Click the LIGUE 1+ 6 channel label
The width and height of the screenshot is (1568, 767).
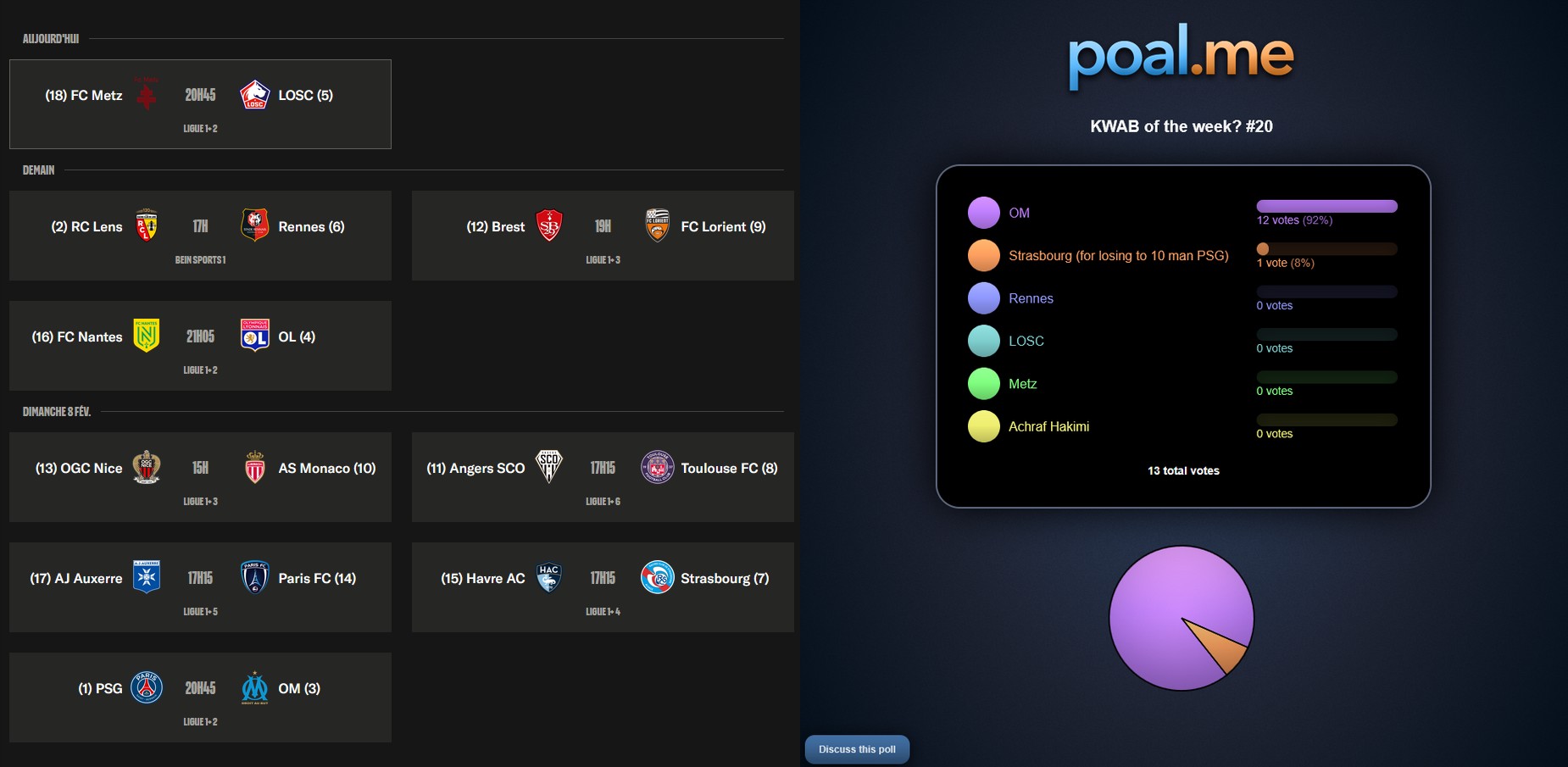603,502
